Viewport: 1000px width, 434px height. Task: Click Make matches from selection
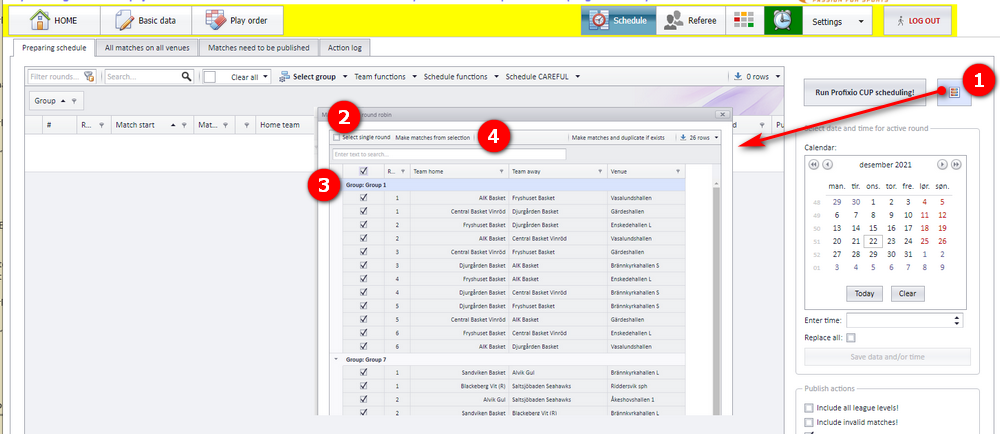tap(432, 137)
